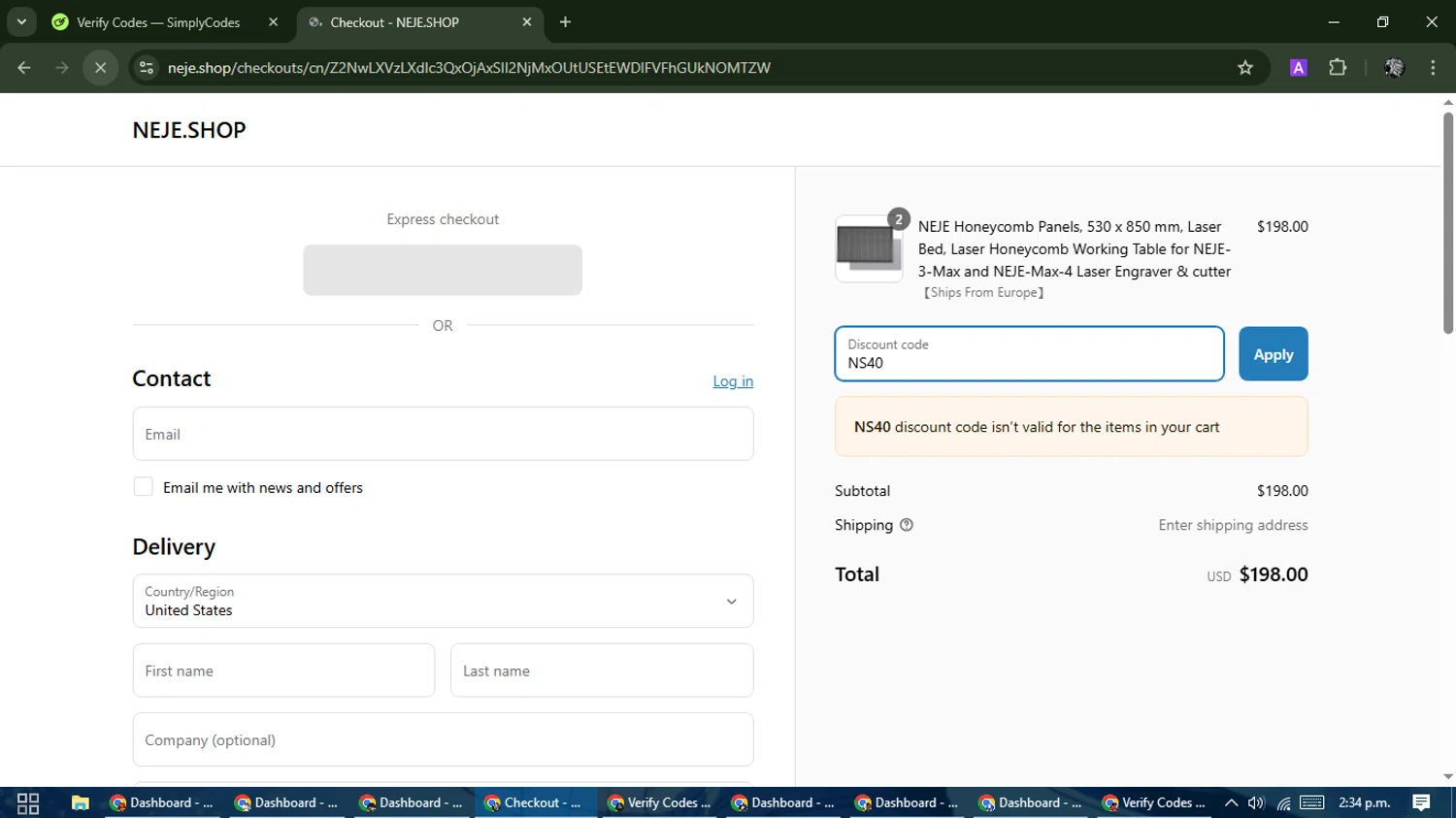Screen dimensions: 1456x818
Task: Open the network Wi-Fi icon
Action: 1284,802
